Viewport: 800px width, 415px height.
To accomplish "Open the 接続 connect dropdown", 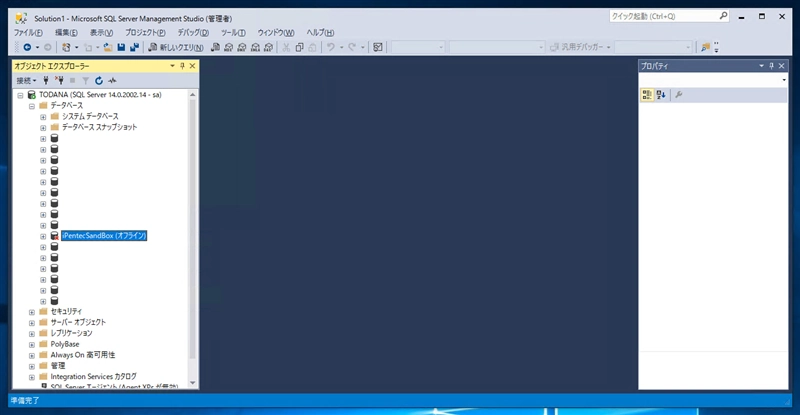I will point(26,80).
